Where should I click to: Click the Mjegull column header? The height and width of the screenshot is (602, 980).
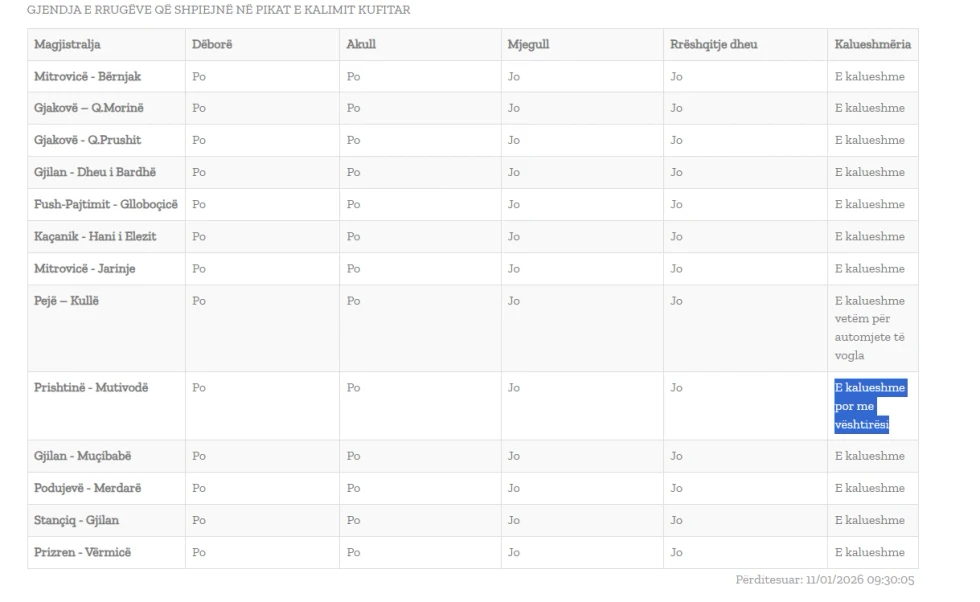(528, 45)
